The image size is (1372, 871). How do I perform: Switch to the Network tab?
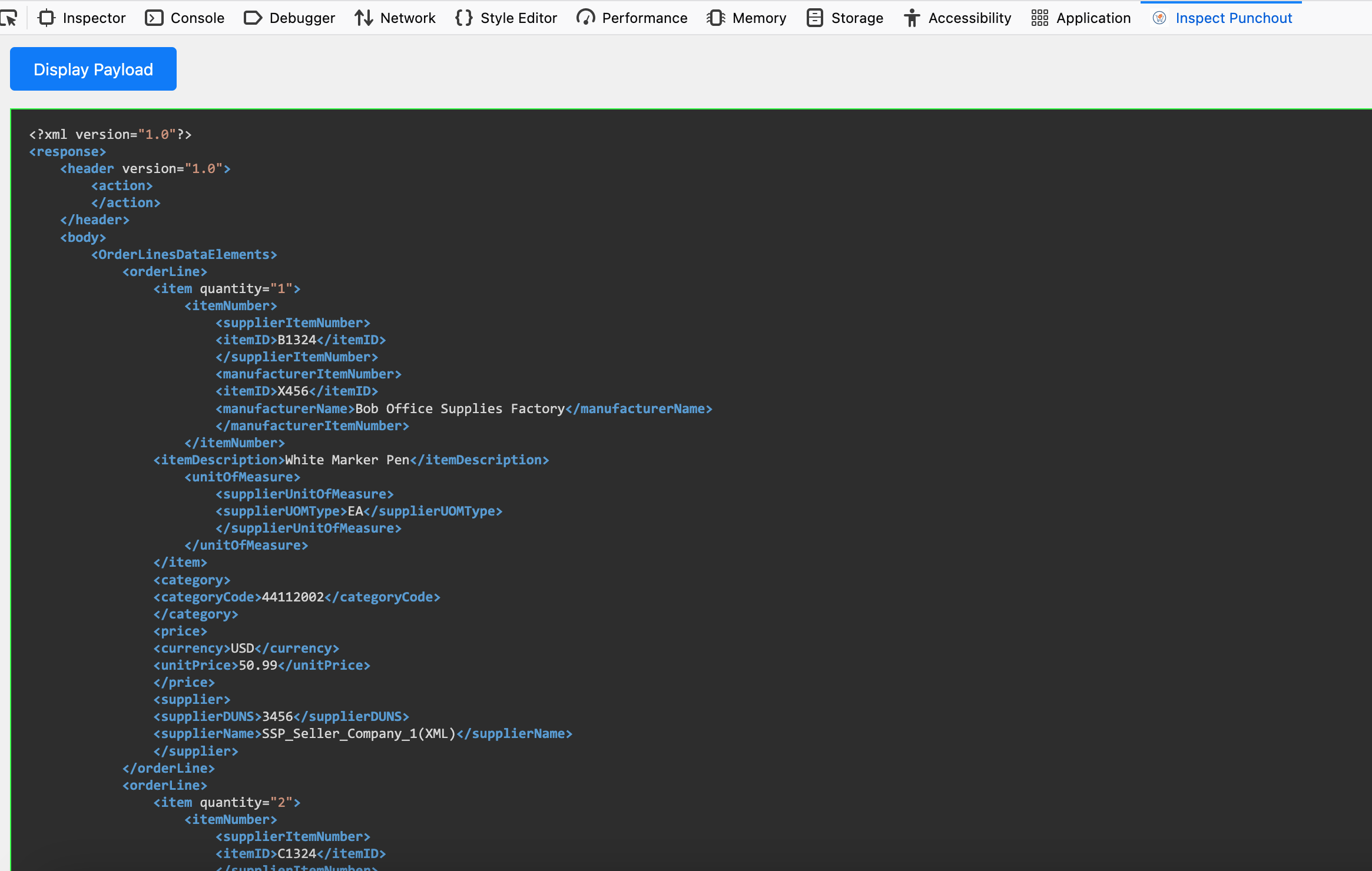407,18
